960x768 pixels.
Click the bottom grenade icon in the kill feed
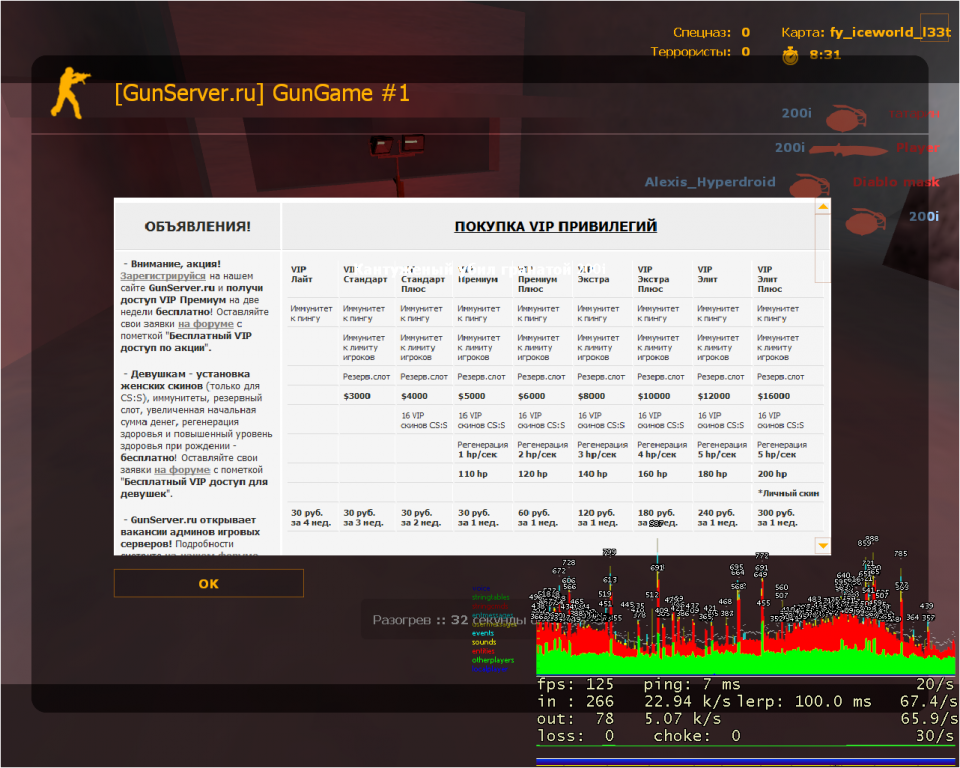coord(866,218)
